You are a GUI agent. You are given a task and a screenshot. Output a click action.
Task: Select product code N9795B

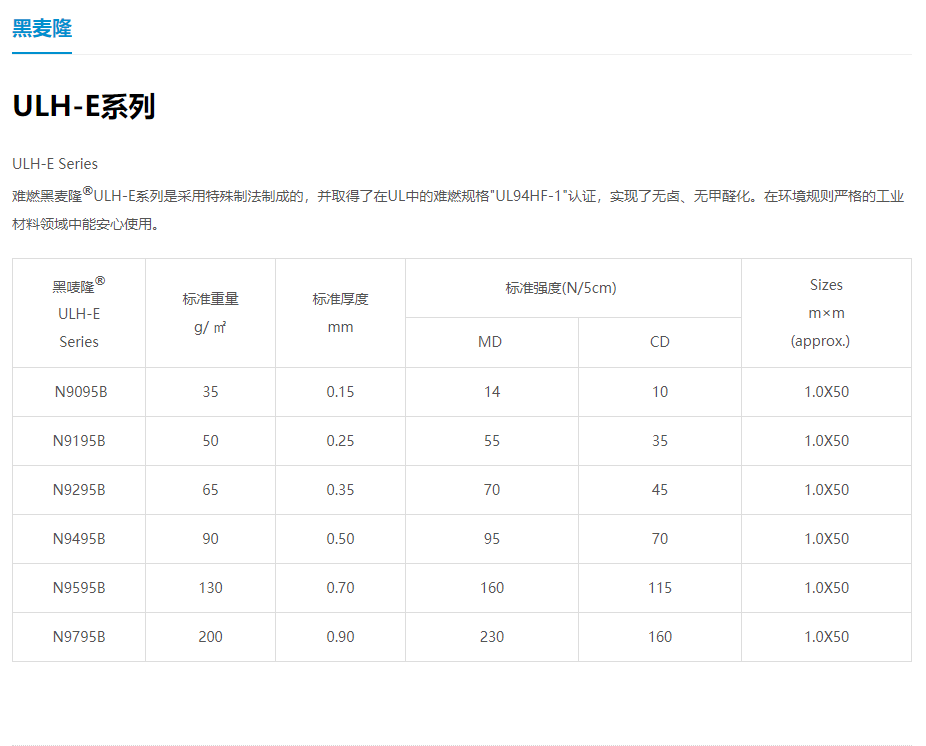79,637
